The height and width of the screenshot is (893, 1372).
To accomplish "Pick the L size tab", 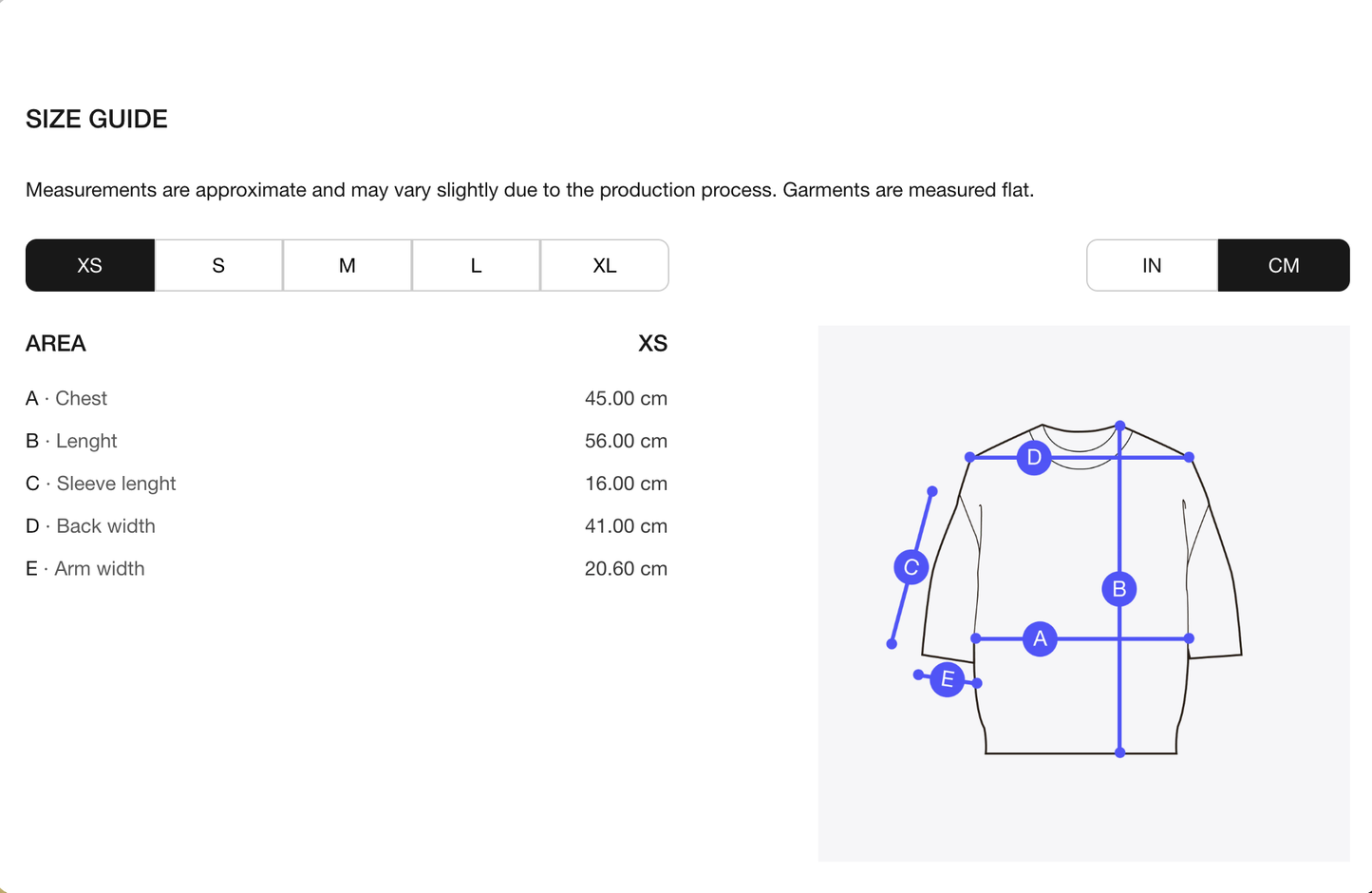I will click(x=476, y=265).
